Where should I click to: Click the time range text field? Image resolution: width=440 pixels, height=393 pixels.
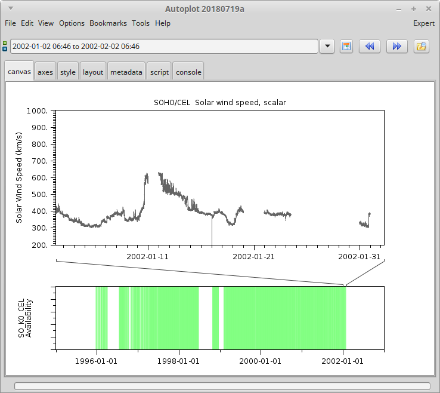click(164, 46)
